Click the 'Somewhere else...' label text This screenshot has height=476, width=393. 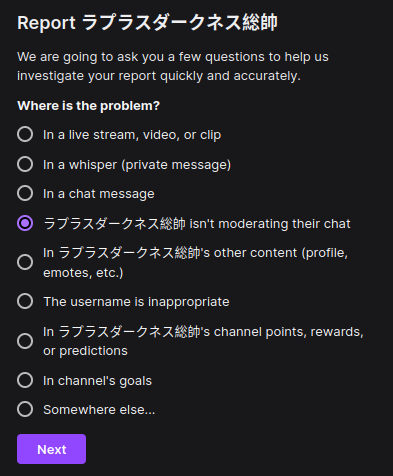coord(99,410)
